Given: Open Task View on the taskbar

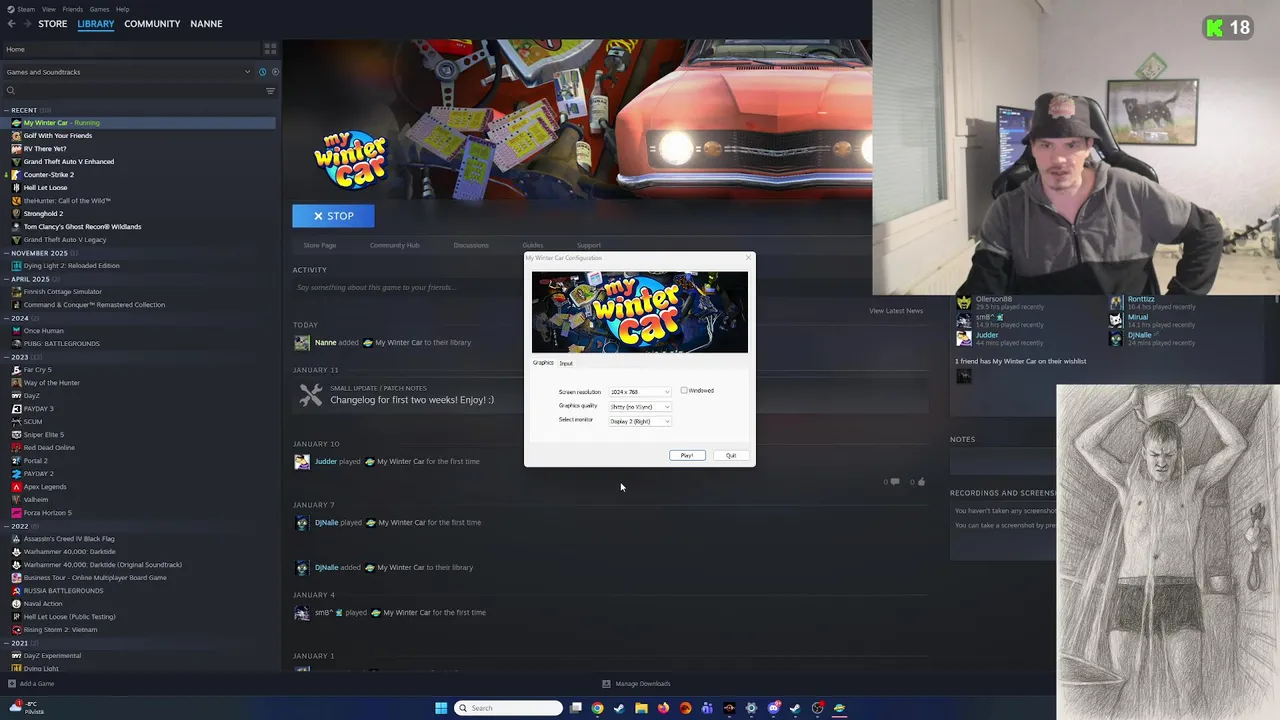Looking at the screenshot, I should (x=576, y=708).
